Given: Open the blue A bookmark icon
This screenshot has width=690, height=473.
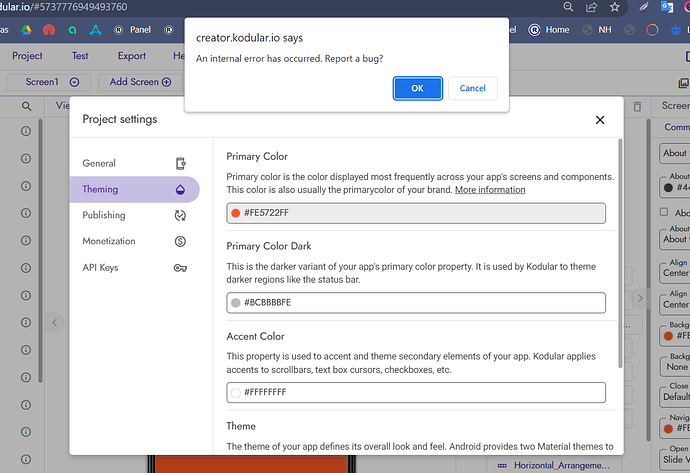Looking at the screenshot, I should 95,30.
